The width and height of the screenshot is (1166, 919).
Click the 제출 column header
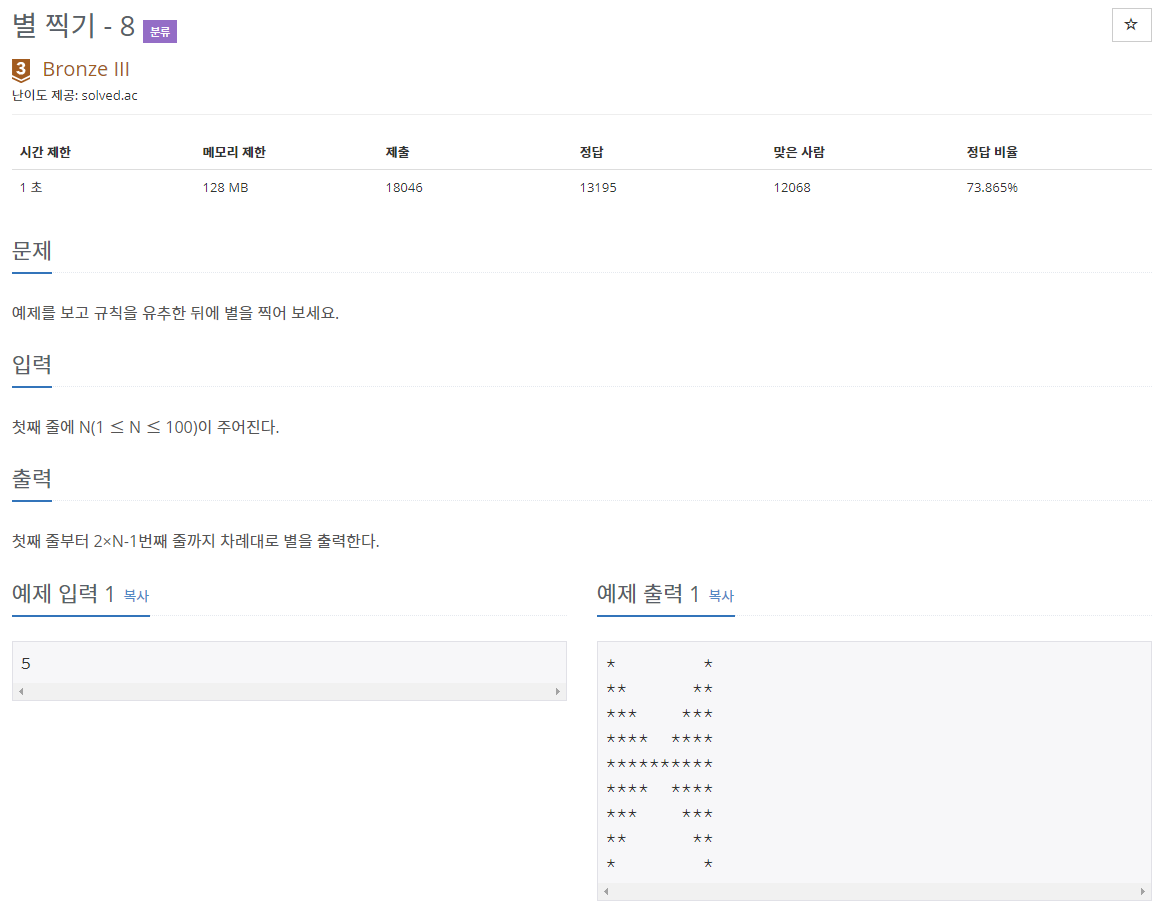coord(397,152)
